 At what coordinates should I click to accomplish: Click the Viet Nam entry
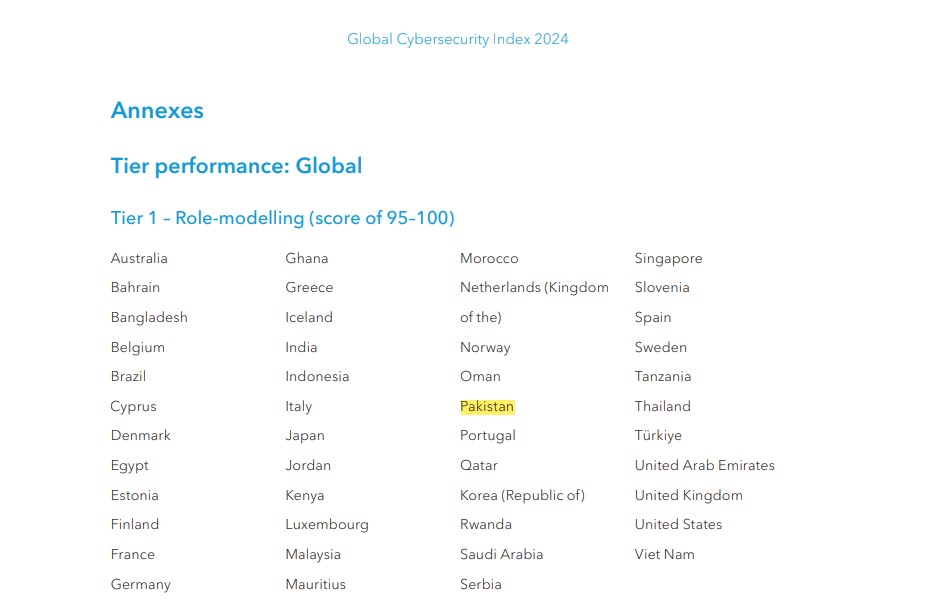tap(664, 555)
